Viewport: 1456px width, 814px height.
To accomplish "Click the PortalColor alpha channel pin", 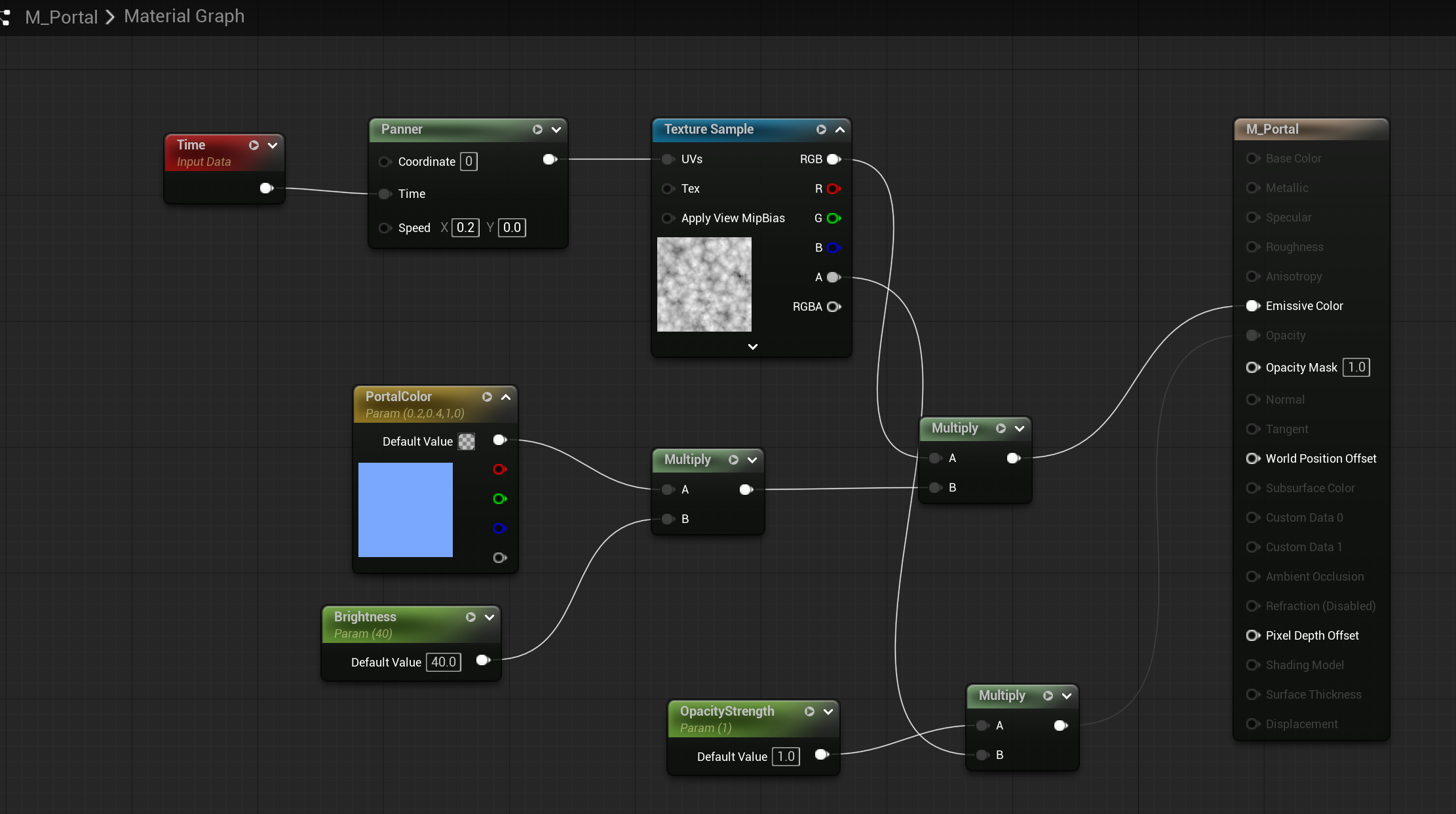I will click(500, 558).
